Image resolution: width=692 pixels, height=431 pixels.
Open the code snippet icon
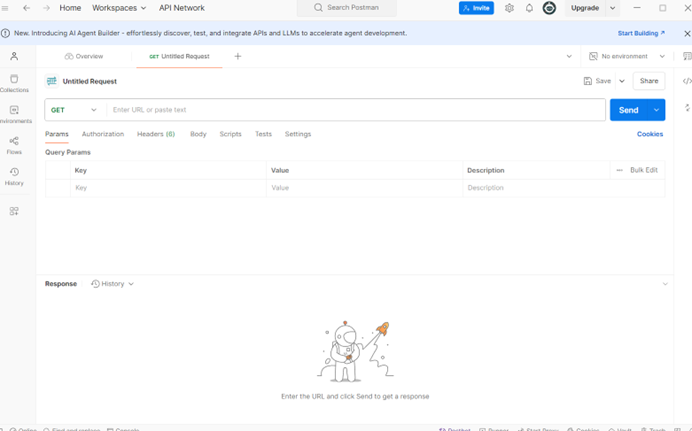click(687, 81)
